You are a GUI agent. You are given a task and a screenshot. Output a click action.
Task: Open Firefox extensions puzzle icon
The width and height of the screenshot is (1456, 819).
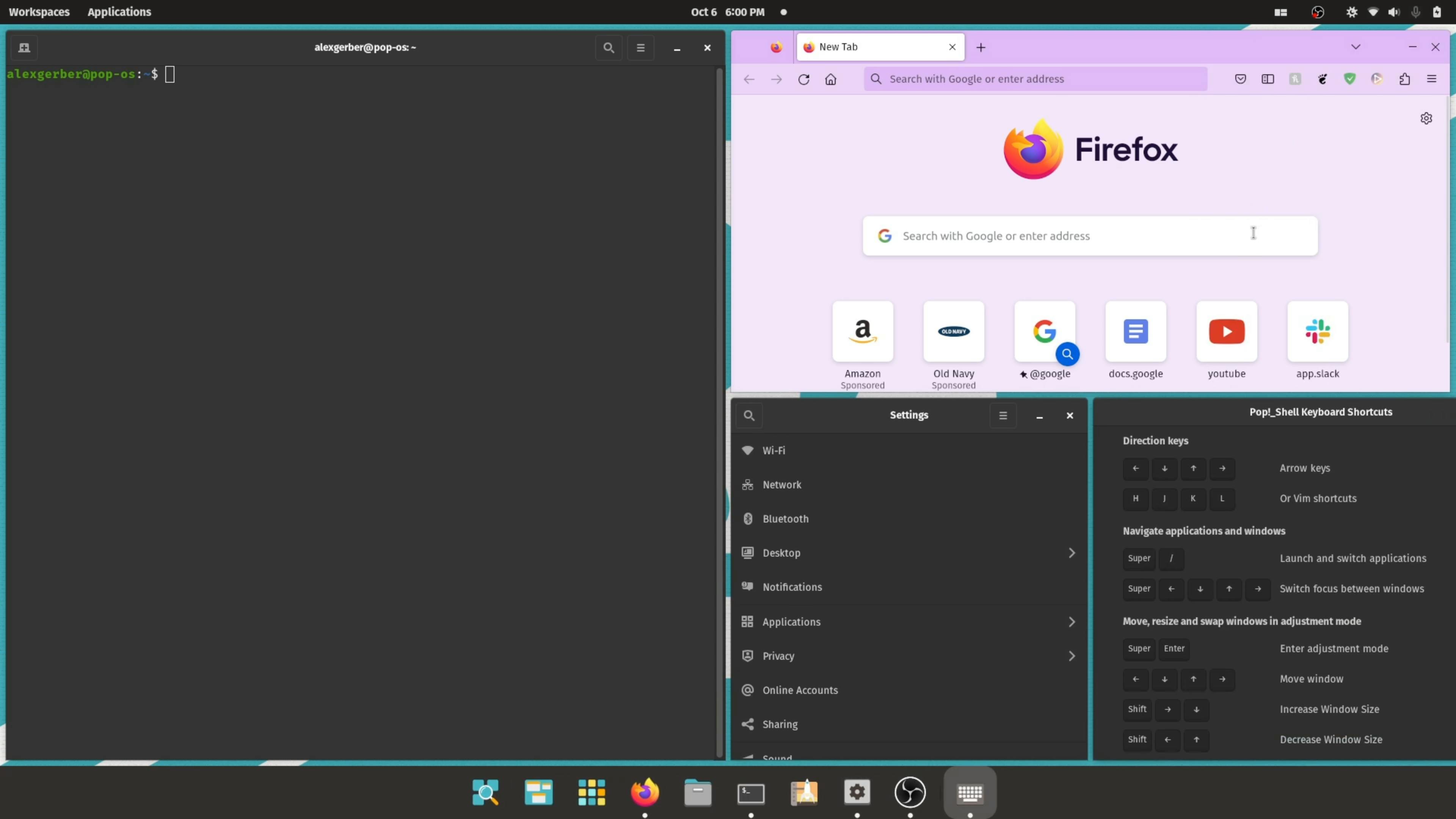point(1404,79)
